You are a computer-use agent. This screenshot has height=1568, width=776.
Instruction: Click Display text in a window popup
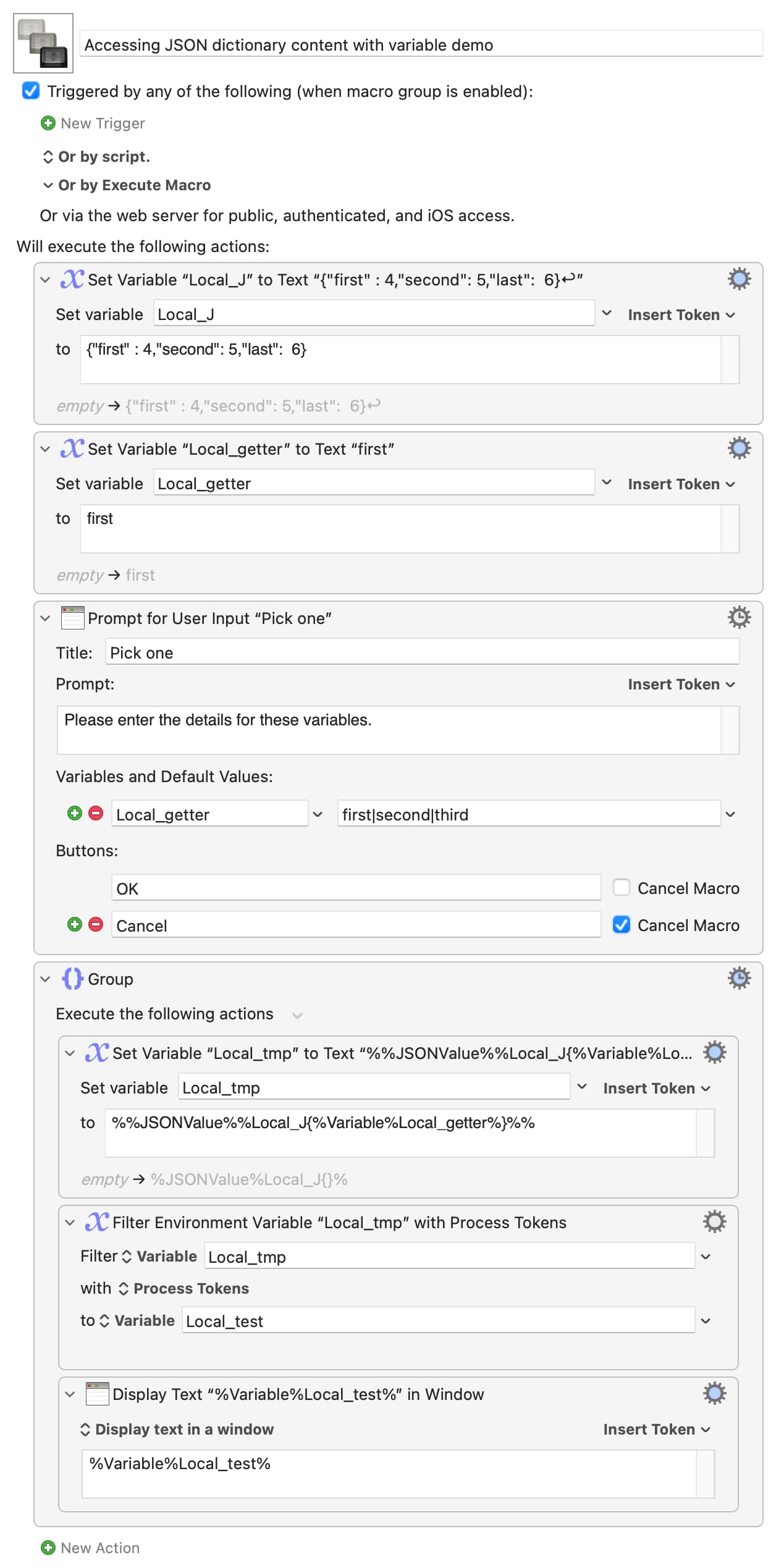pos(177,1429)
